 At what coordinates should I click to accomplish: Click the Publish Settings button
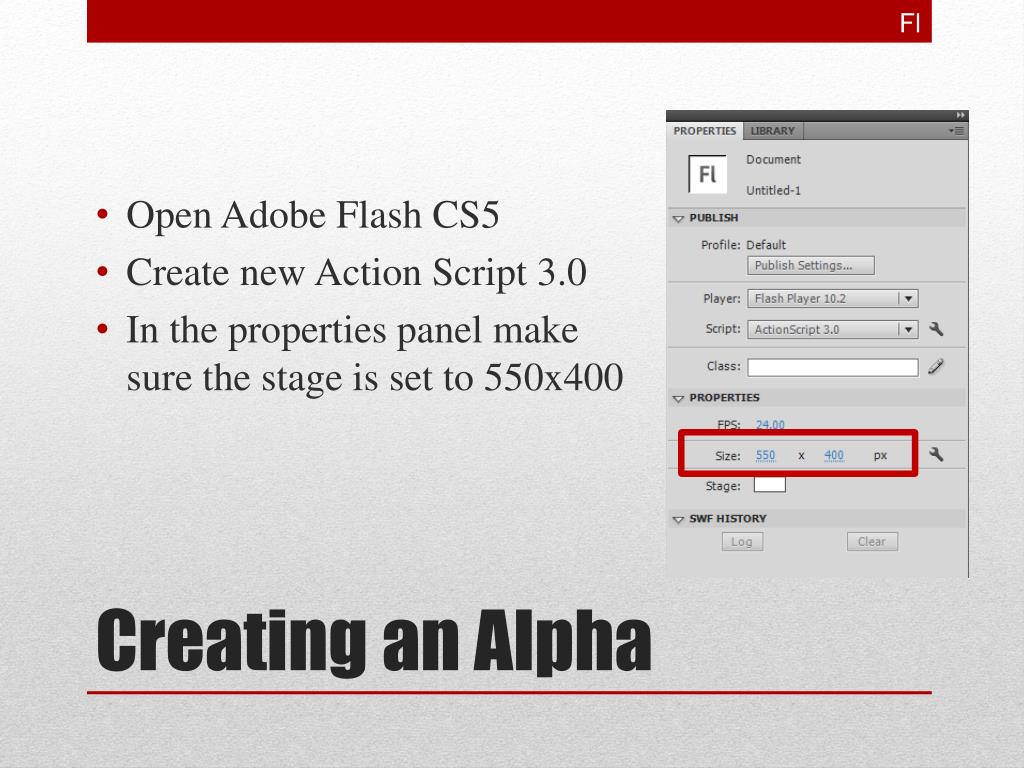point(810,265)
